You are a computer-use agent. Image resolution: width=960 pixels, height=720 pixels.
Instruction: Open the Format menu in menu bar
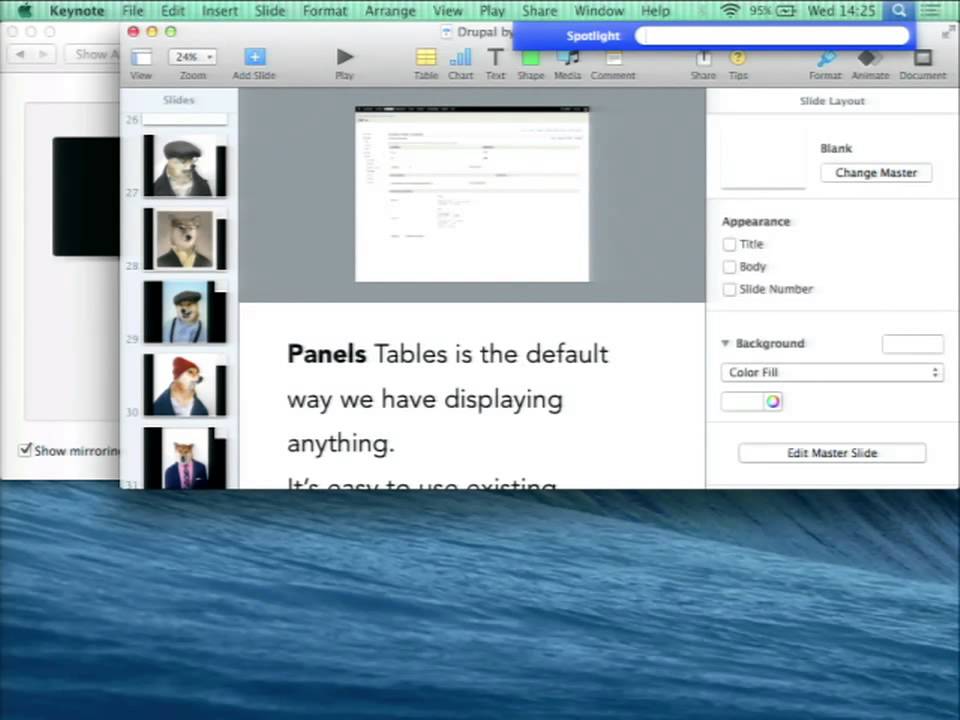(x=324, y=10)
